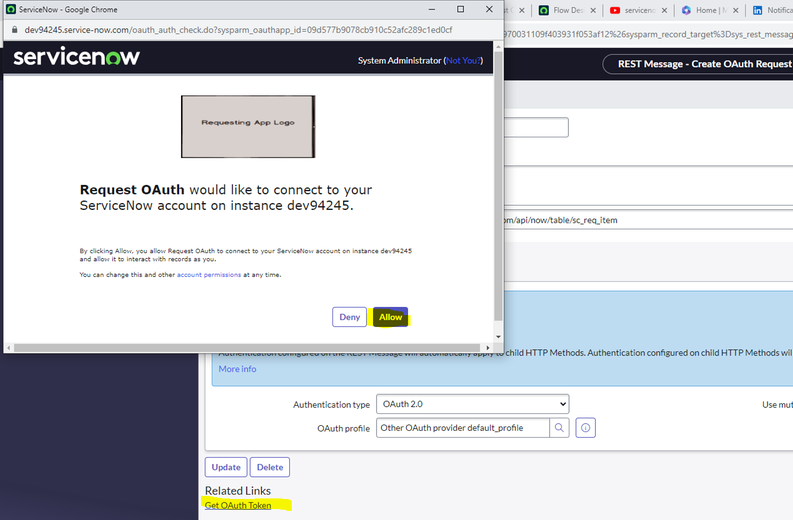Close the YouTube servicenow browser tab

665,10
